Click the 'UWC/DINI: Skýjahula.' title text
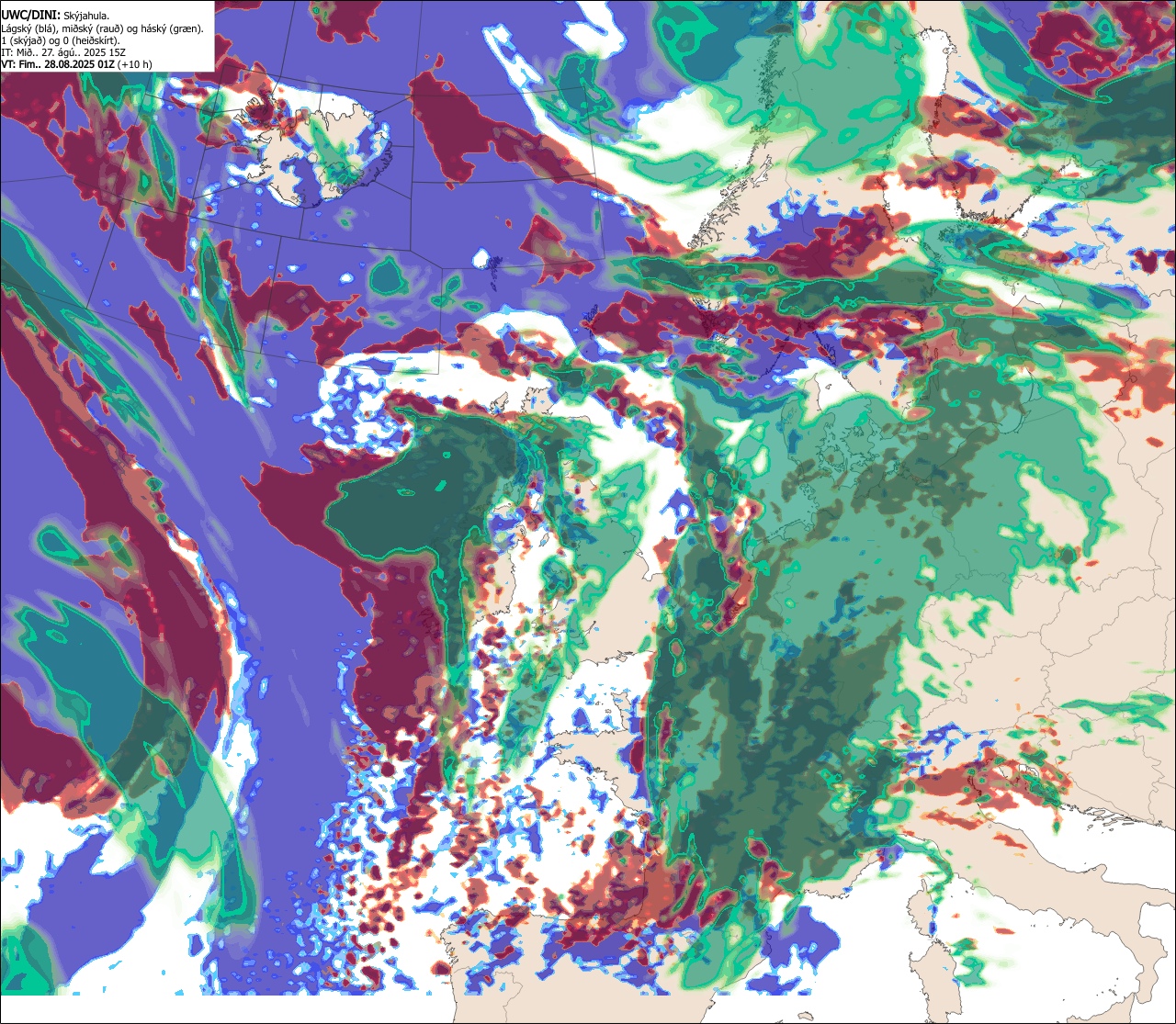The height and width of the screenshot is (1024, 1176). pos(56,15)
